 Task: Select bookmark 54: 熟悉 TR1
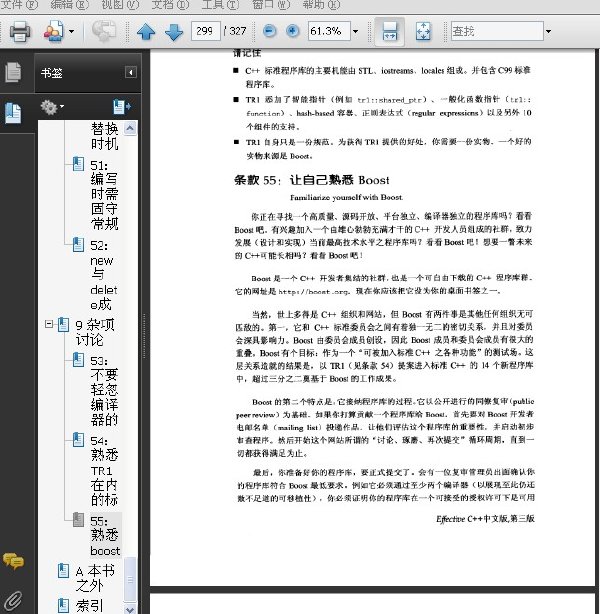click(x=104, y=470)
